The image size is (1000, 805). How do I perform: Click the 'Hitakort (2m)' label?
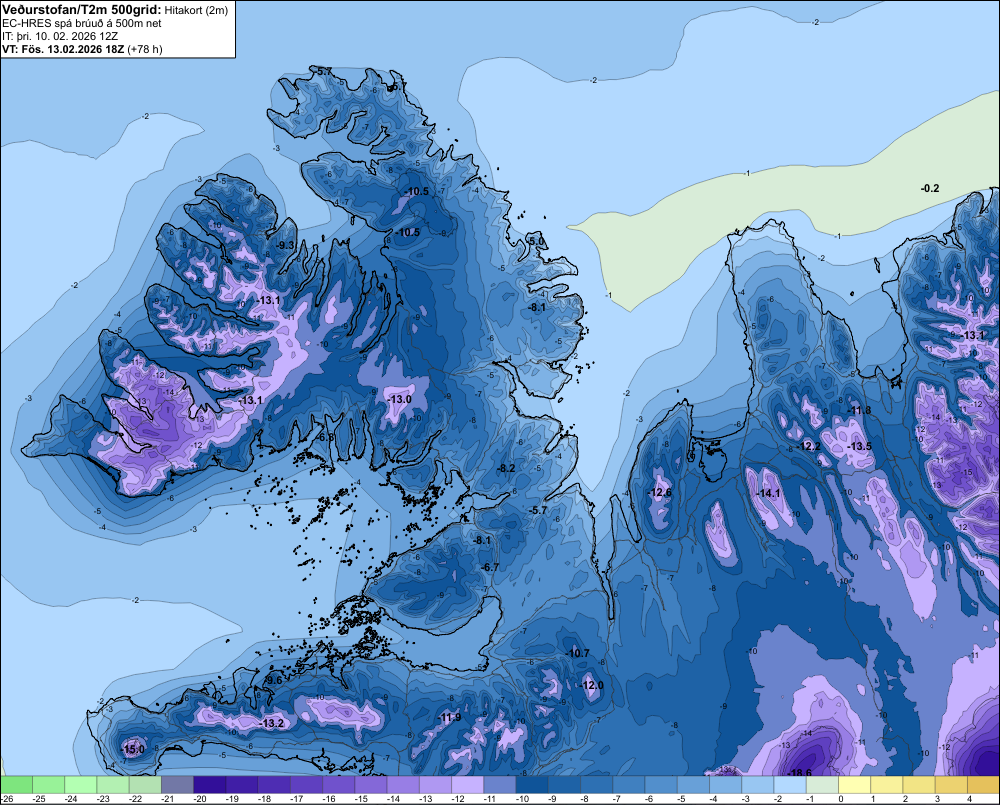pyautogui.click(x=196, y=10)
